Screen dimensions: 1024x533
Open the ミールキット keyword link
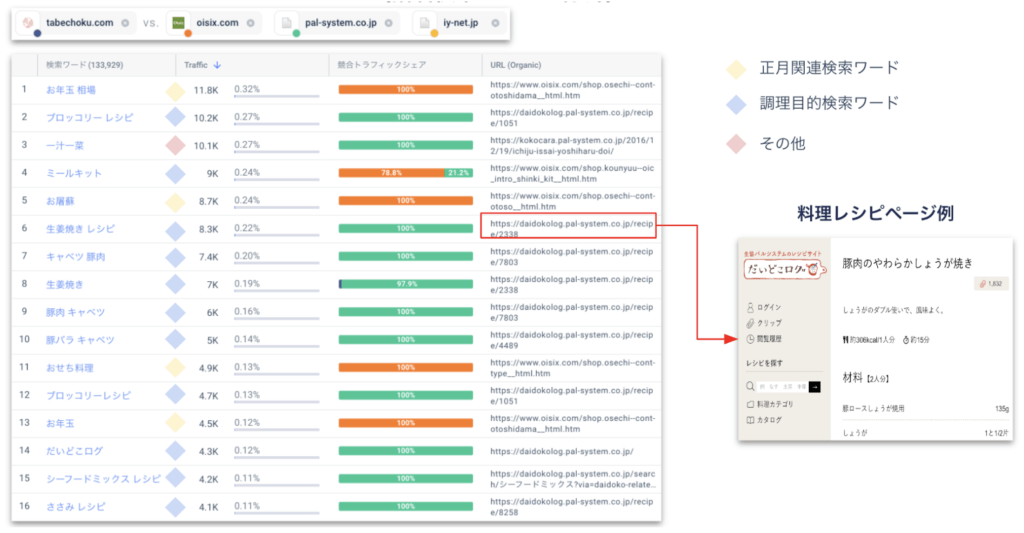click(x=73, y=173)
